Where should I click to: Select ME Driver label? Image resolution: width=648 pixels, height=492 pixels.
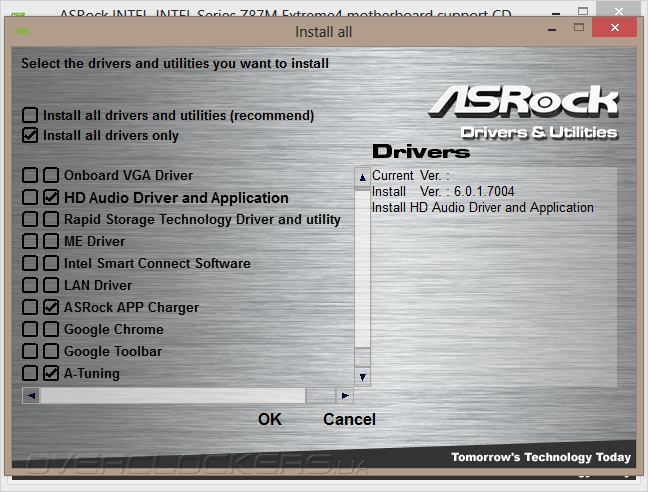tap(94, 241)
